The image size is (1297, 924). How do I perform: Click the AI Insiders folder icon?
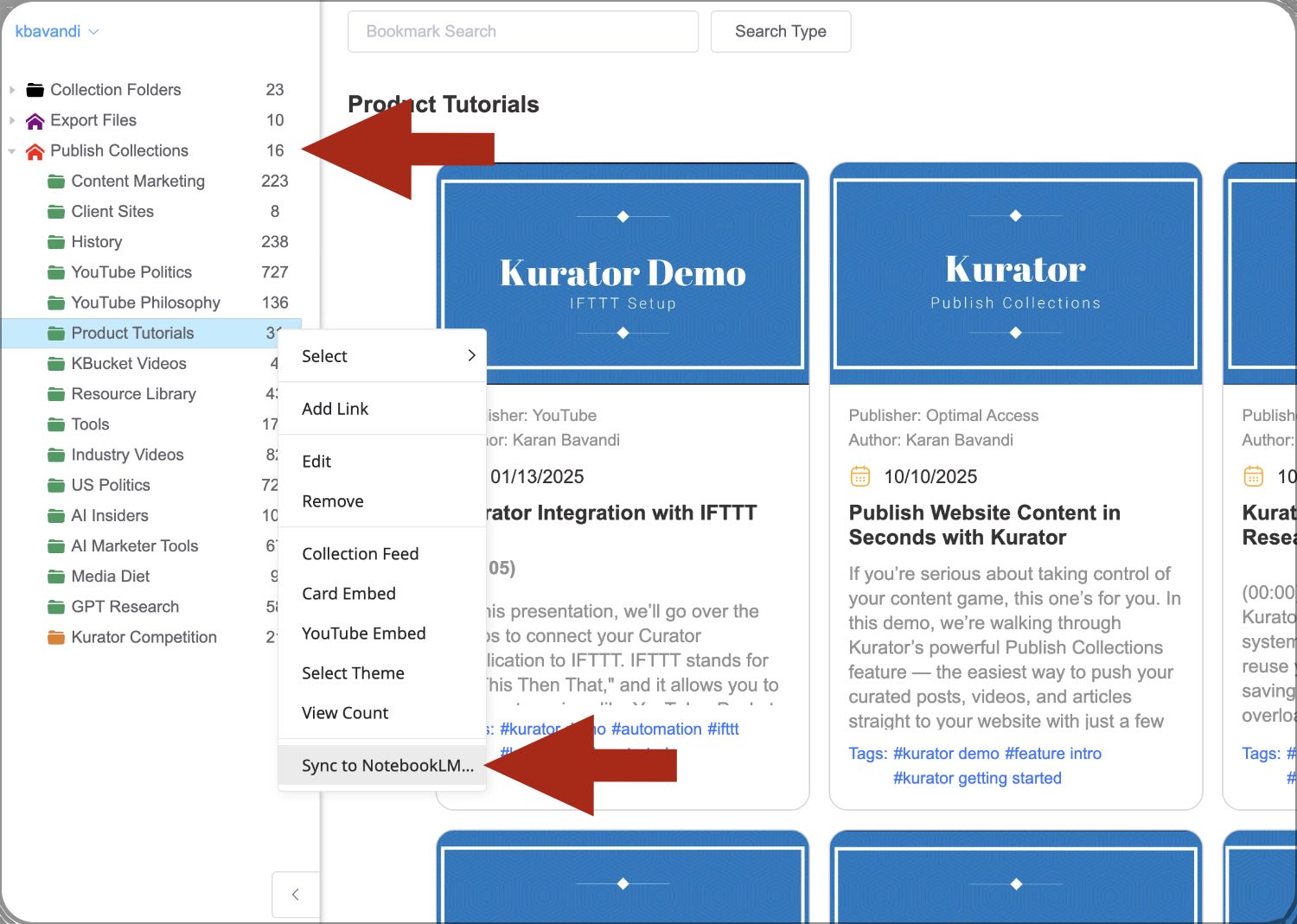(56, 516)
